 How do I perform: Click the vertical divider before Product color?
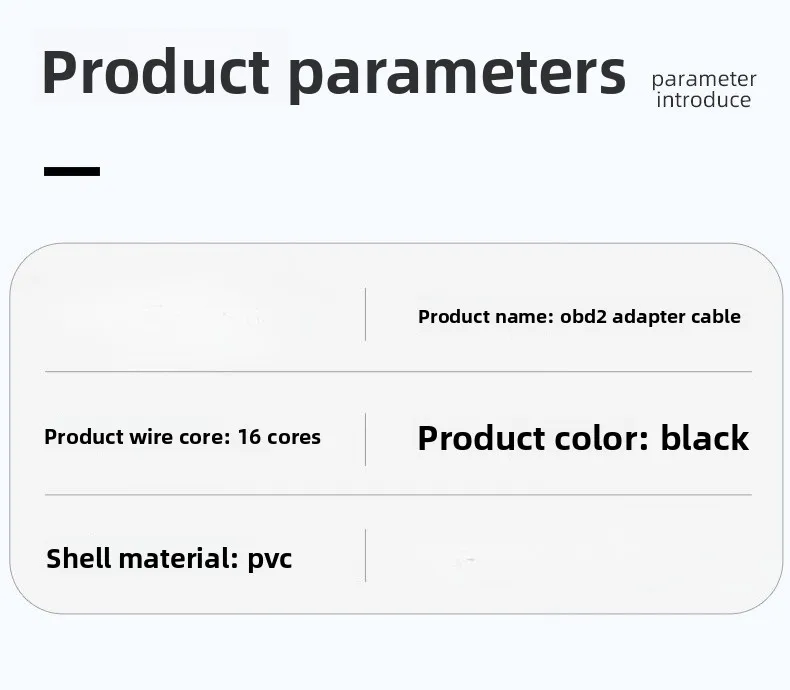pyautogui.click(x=365, y=438)
